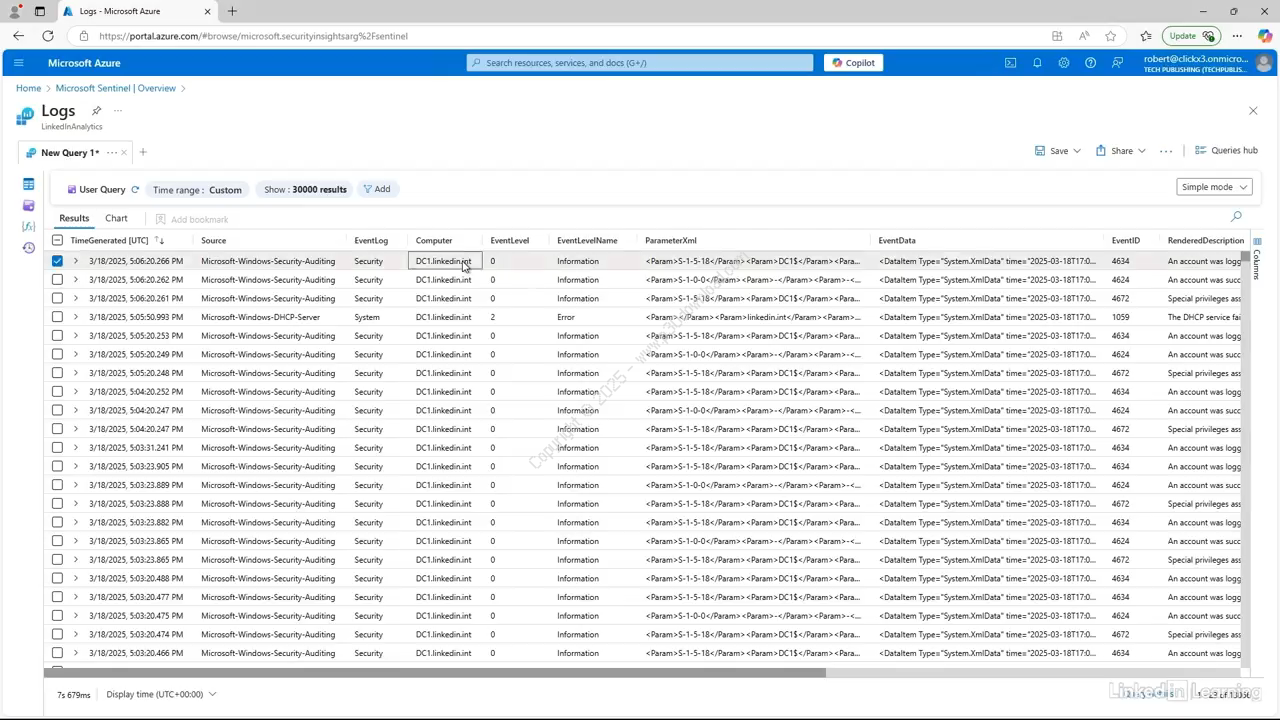Check the 5:04:20.252 PM row checkbox

(57, 392)
